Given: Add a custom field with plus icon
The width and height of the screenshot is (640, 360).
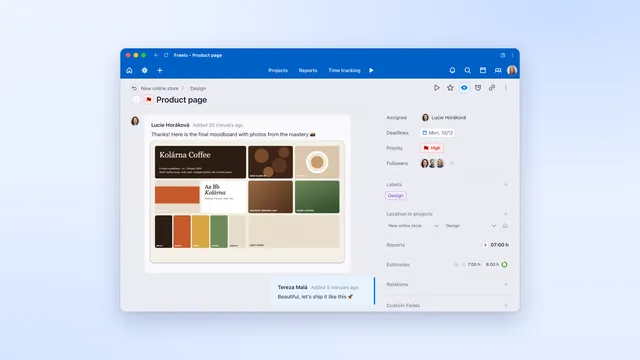Looking at the screenshot, I should click(x=506, y=305).
